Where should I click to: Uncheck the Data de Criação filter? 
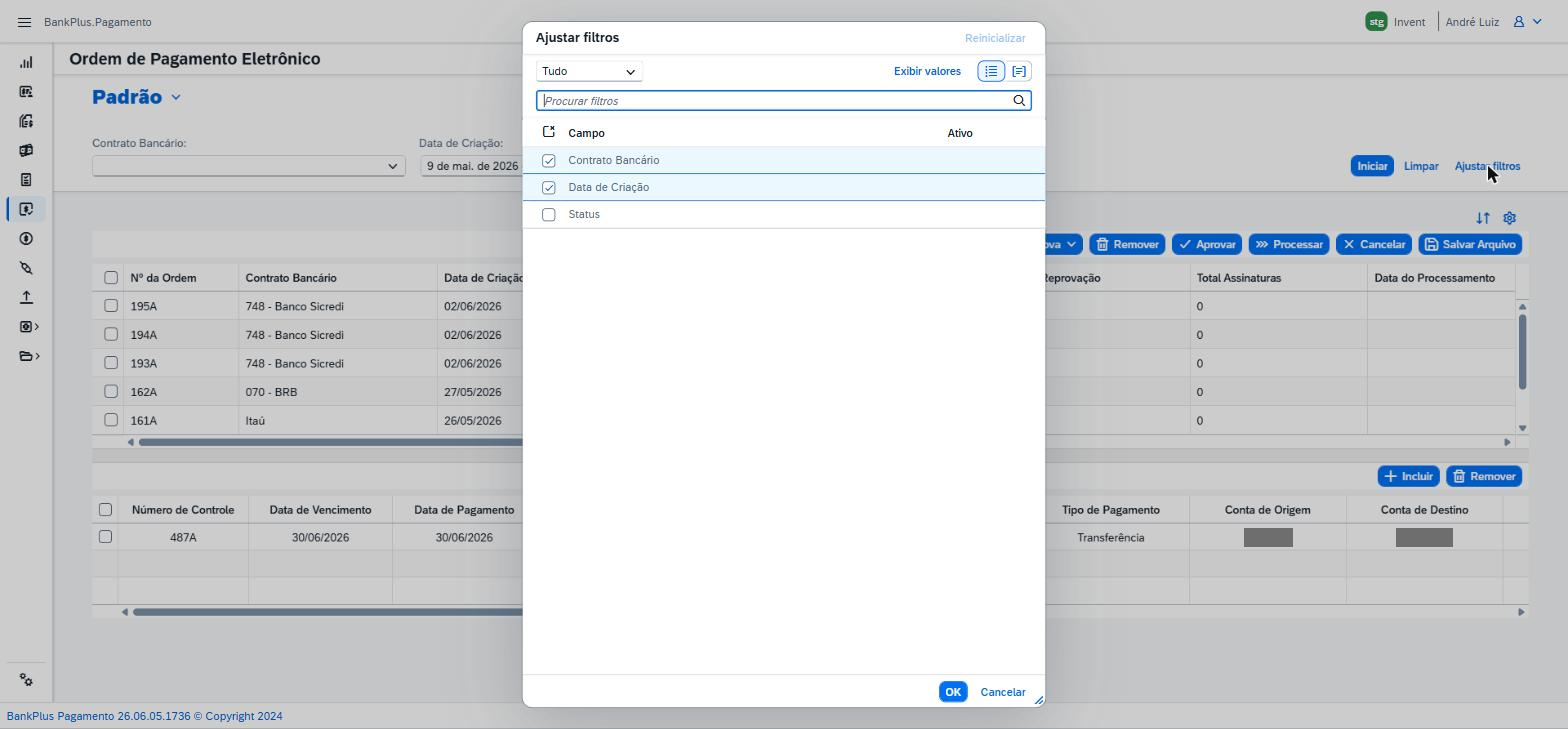[548, 187]
